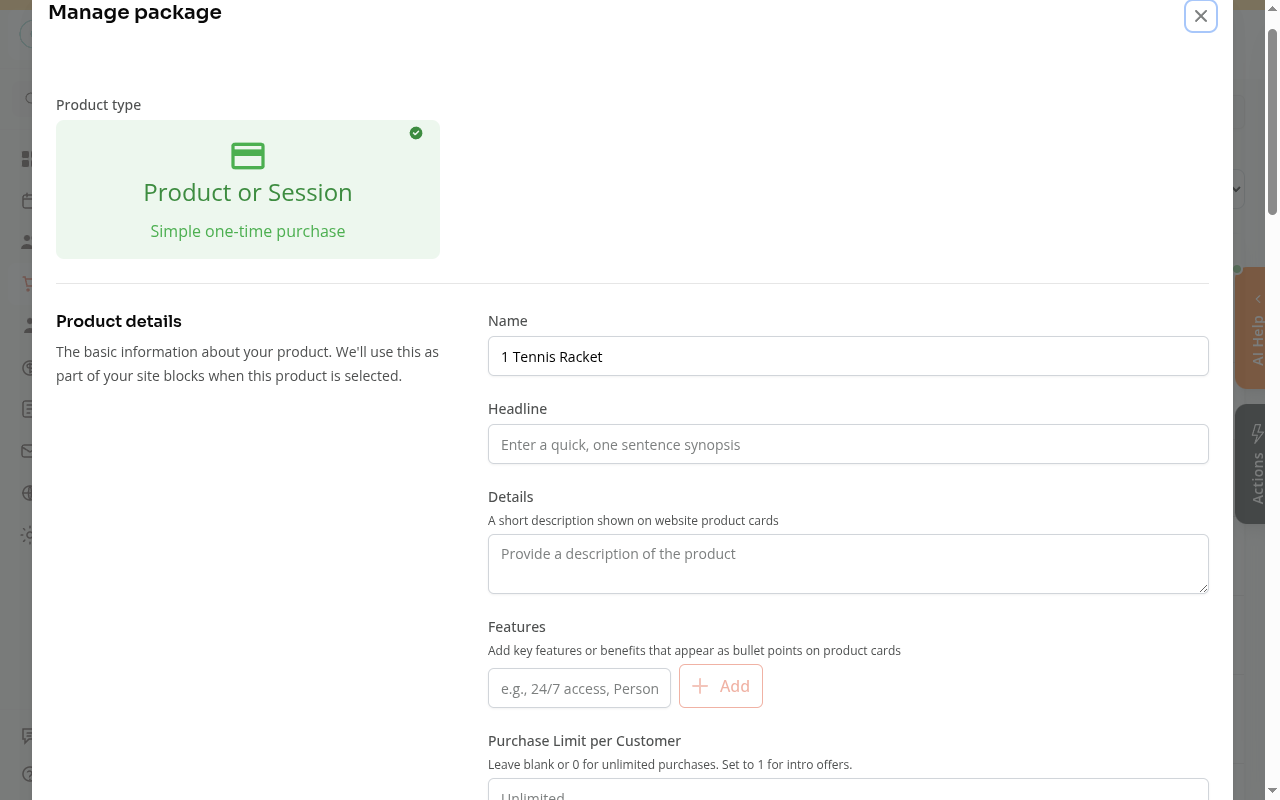
Task: Click the Features helper description text
Action: (x=694, y=650)
